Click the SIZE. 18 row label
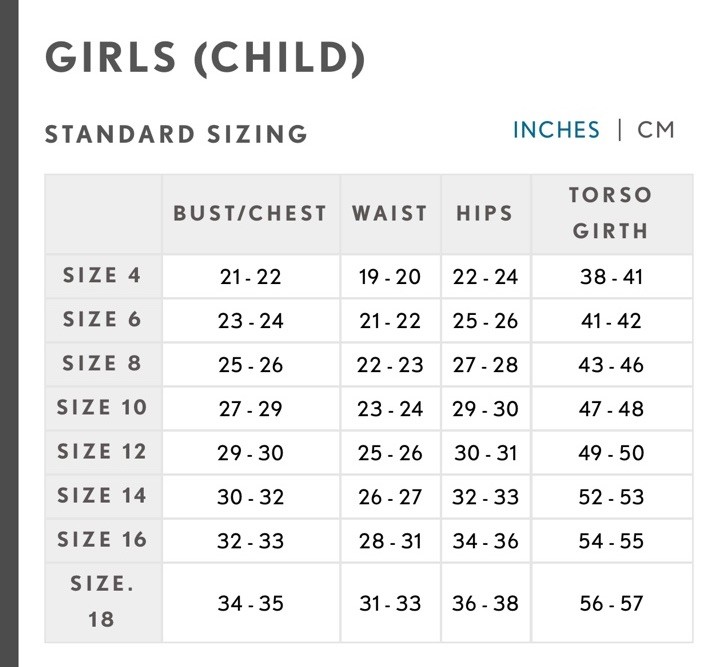Image resolution: width=711 pixels, height=667 pixels. pos(103,602)
